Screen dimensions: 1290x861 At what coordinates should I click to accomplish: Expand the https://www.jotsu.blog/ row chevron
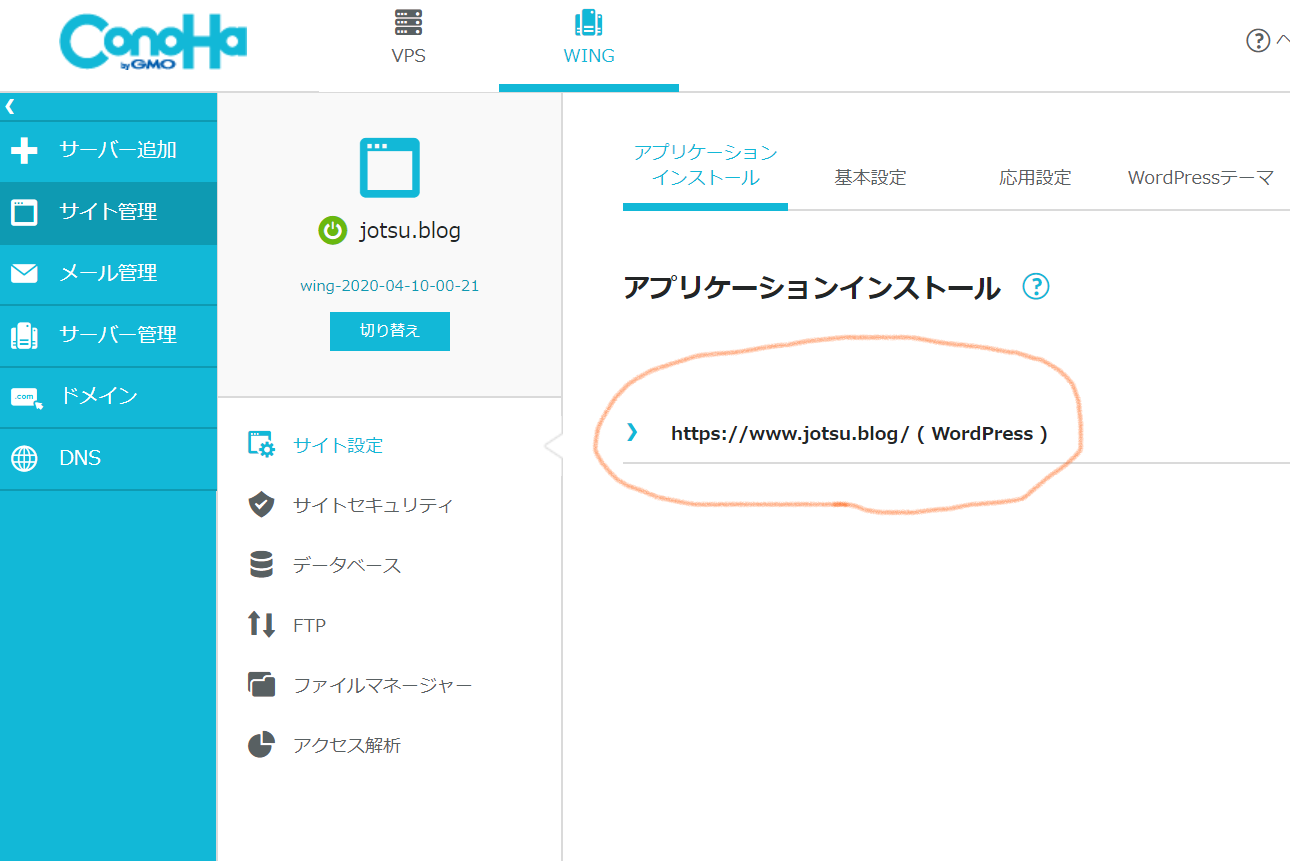click(x=631, y=432)
